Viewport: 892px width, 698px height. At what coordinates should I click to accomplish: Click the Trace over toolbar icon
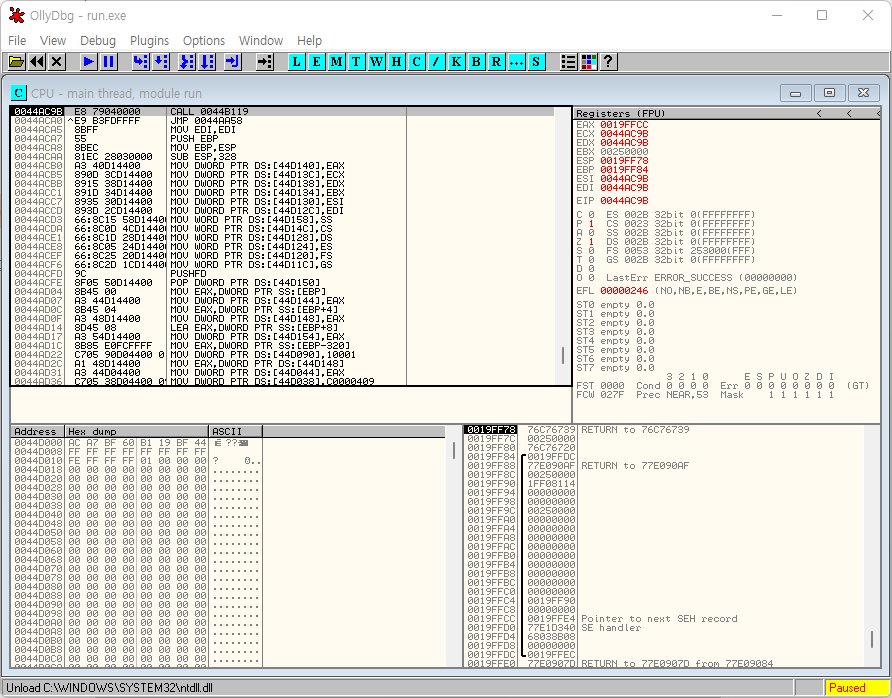(x=207, y=61)
